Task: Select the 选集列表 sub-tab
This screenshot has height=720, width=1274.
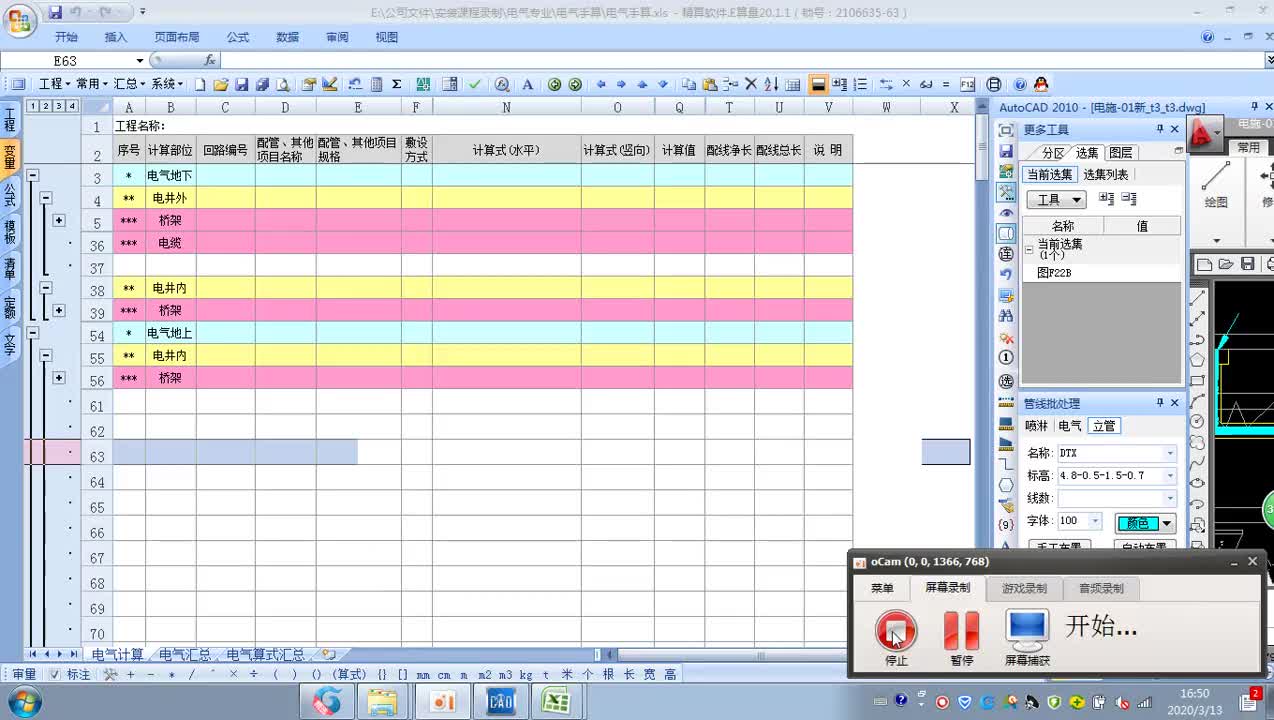Action: pos(1108,175)
